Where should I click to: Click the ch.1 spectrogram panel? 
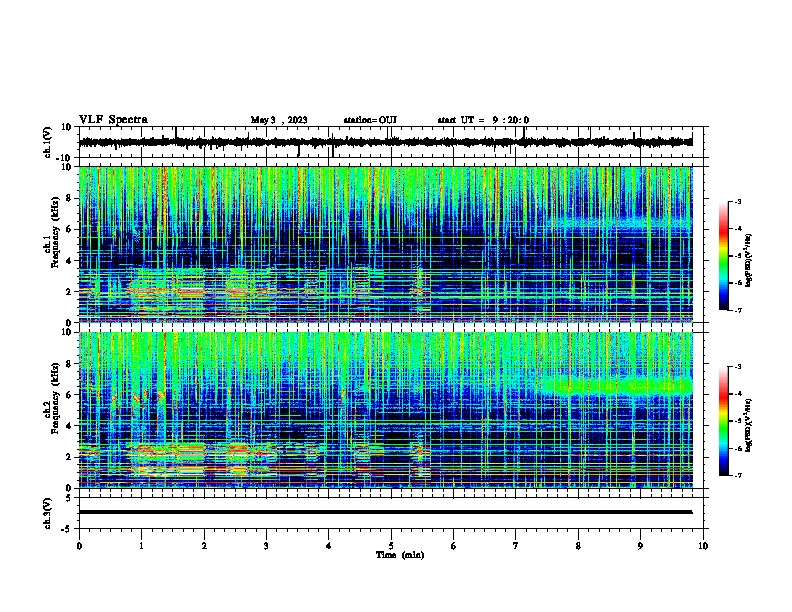[386, 244]
